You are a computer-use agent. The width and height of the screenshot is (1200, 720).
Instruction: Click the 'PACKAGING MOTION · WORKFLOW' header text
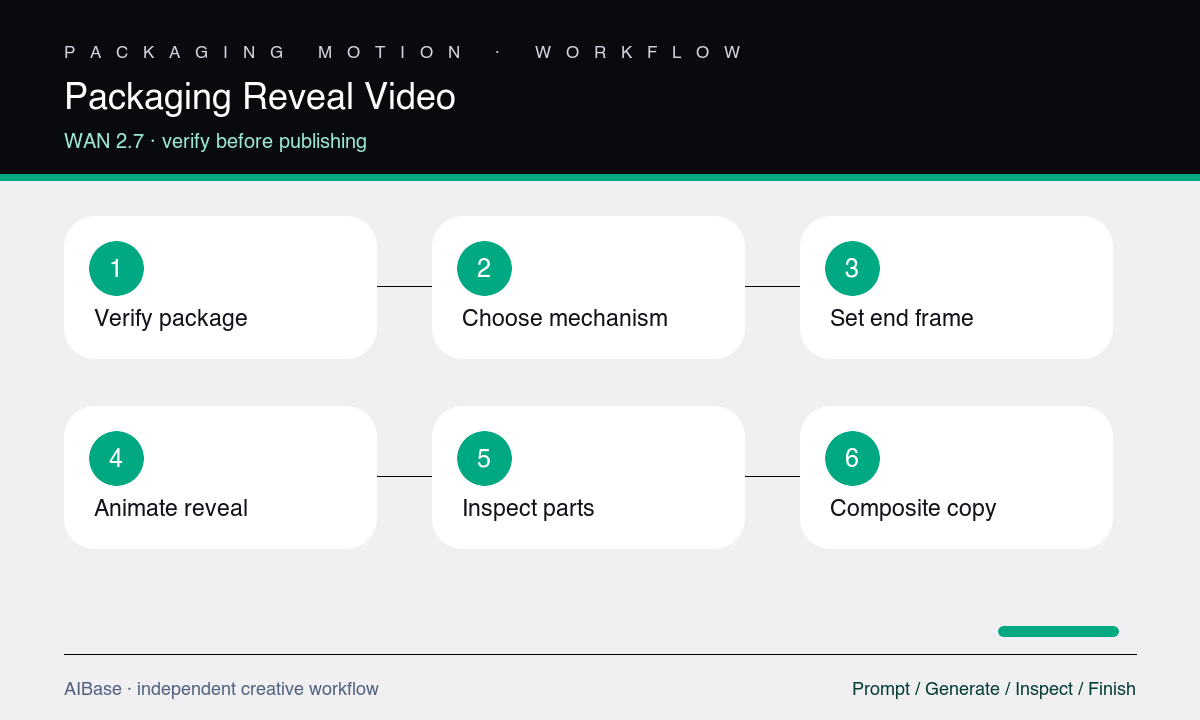click(404, 52)
